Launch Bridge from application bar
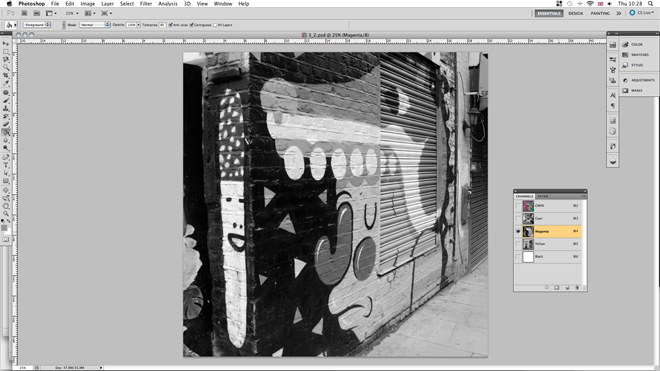Image resolution: width=660 pixels, height=371 pixels. [24, 13]
